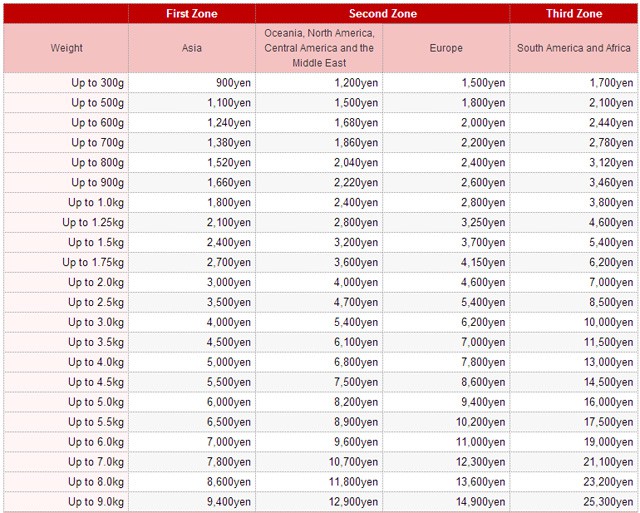The height and width of the screenshot is (513, 640).
Task: Select the Up to 6.0kg row label
Action: [96, 443]
